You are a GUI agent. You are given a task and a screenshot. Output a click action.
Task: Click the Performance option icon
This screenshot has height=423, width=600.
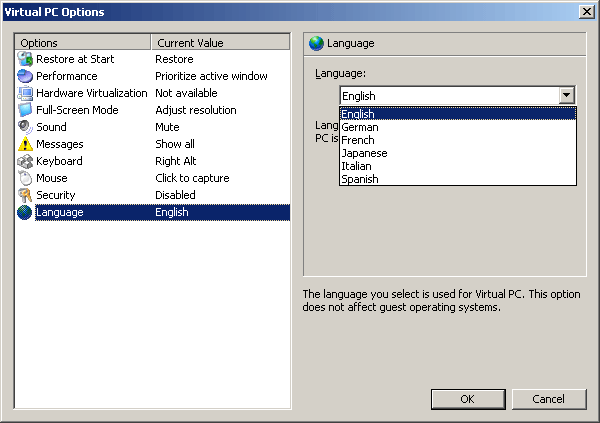click(x=25, y=76)
